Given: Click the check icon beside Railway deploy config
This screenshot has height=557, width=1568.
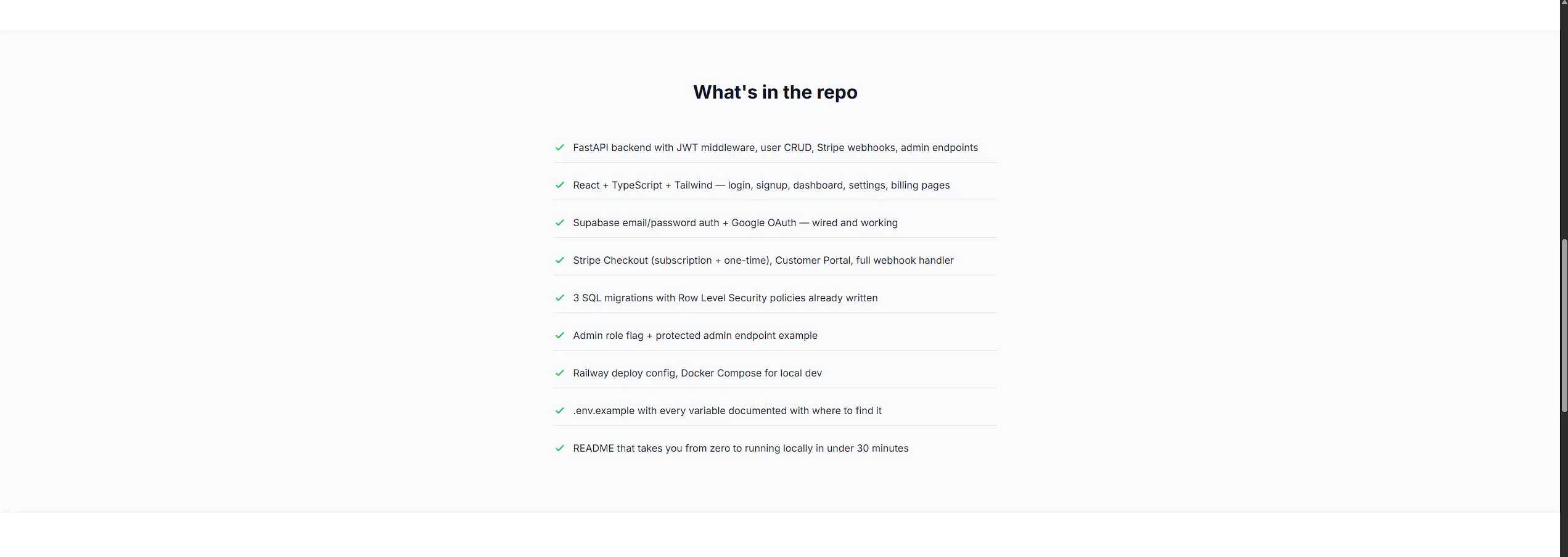Looking at the screenshot, I should click(559, 373).
